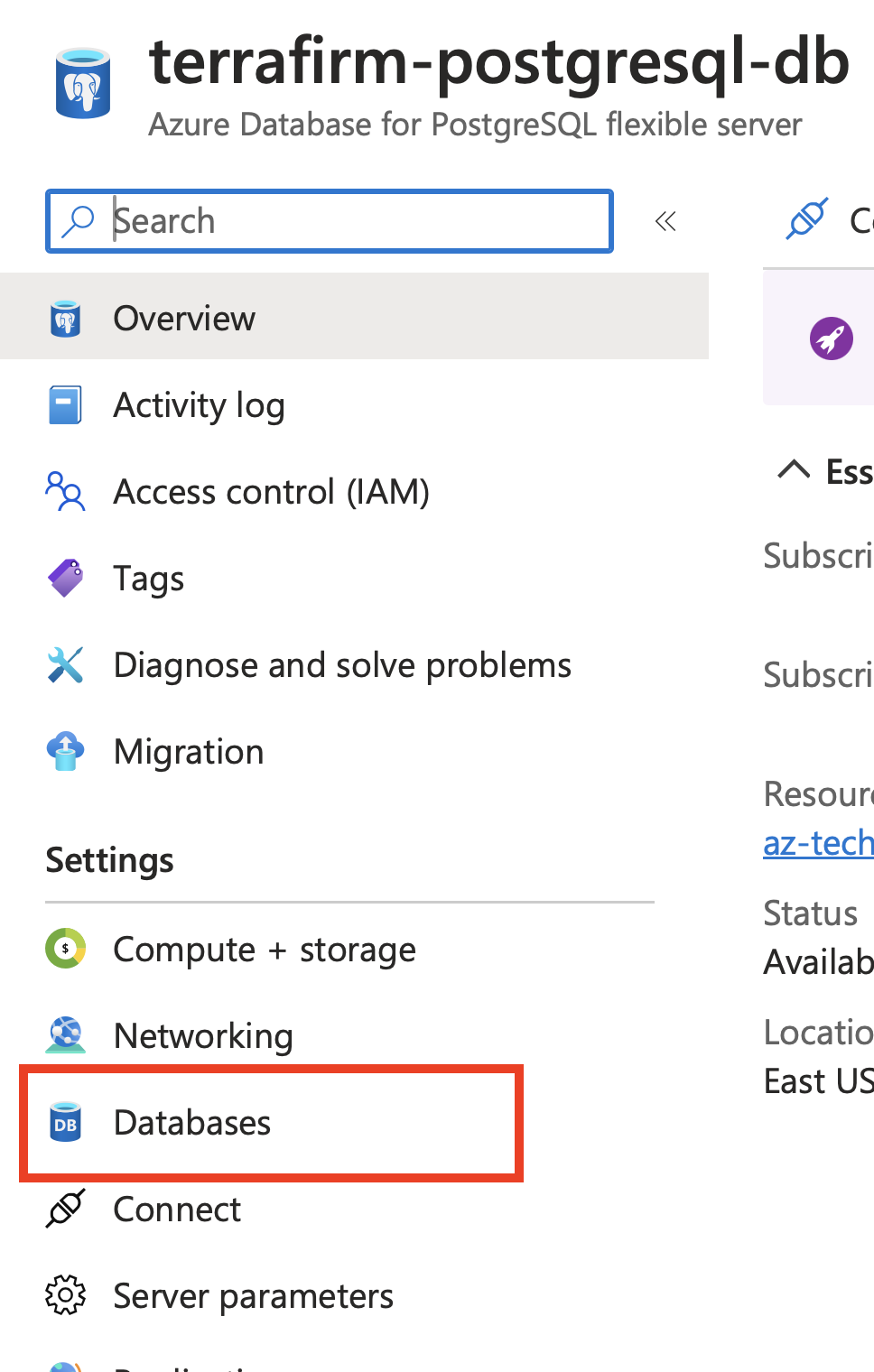
Task: Select the Overview menu item
Action: point(184,319)
